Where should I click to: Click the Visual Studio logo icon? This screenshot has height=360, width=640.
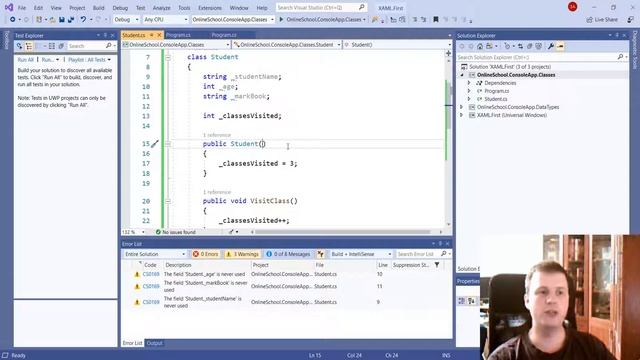[9, 7]
